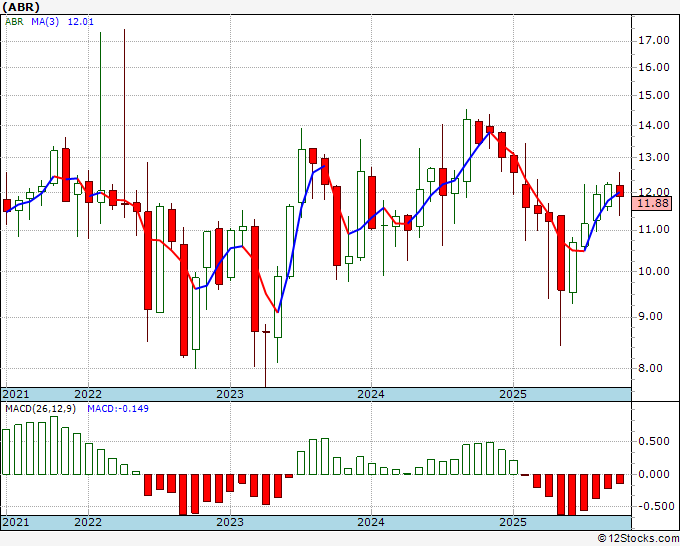Click the MA(3) legend label
This screenshot has height=546, width=680.
tap(45, 21)
